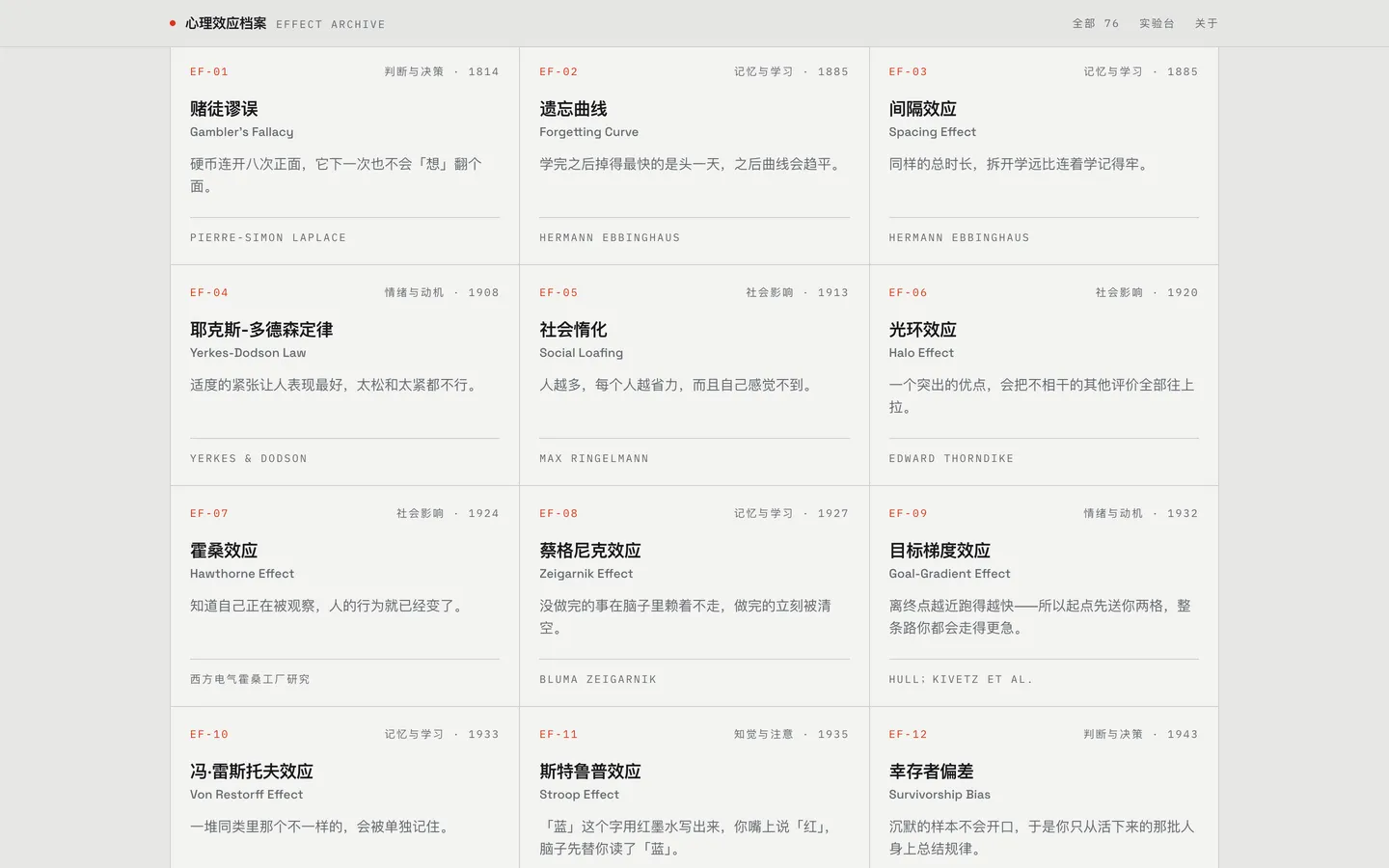Open the 目标梯度效应 card title
This screenshot has height=868, width=1389.
pyautogui.click(x=940, y=551)
